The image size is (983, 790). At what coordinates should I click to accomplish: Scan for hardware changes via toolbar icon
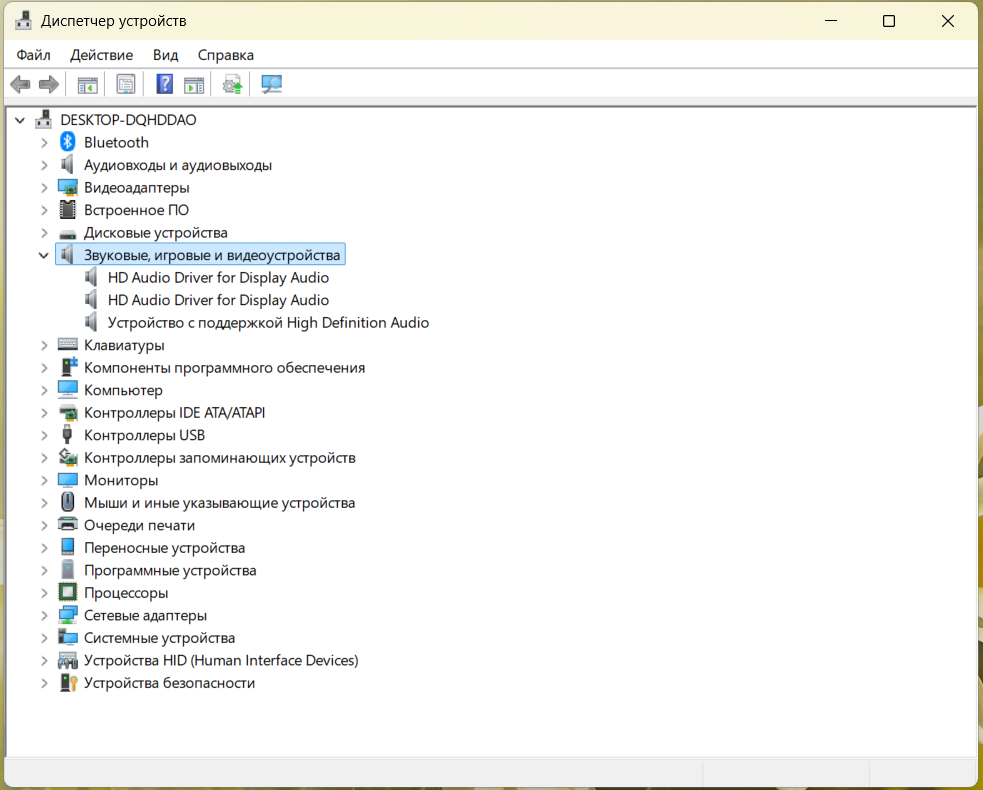point(271,84)
